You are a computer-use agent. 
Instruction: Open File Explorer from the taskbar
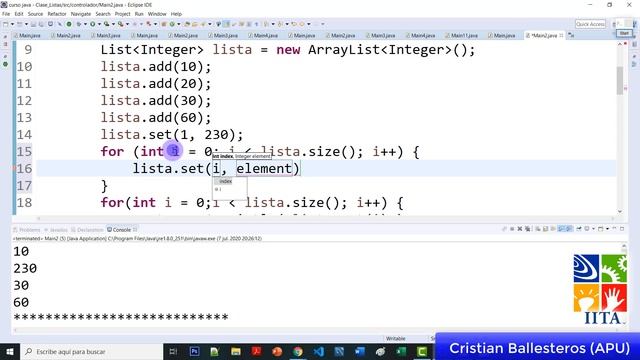click(236, 351)
